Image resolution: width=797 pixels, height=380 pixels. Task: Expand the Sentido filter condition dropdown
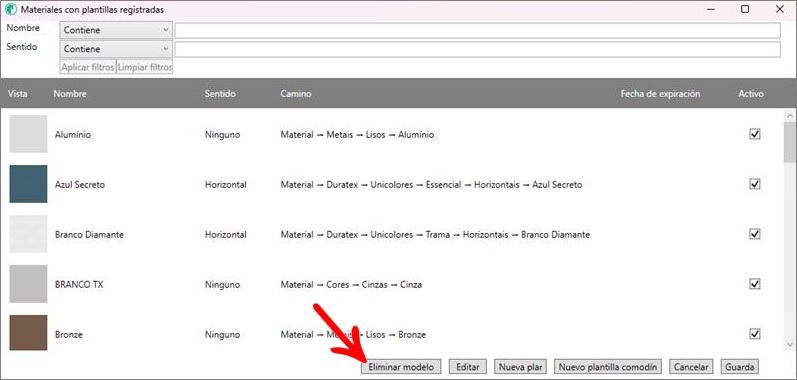point(116,49)
